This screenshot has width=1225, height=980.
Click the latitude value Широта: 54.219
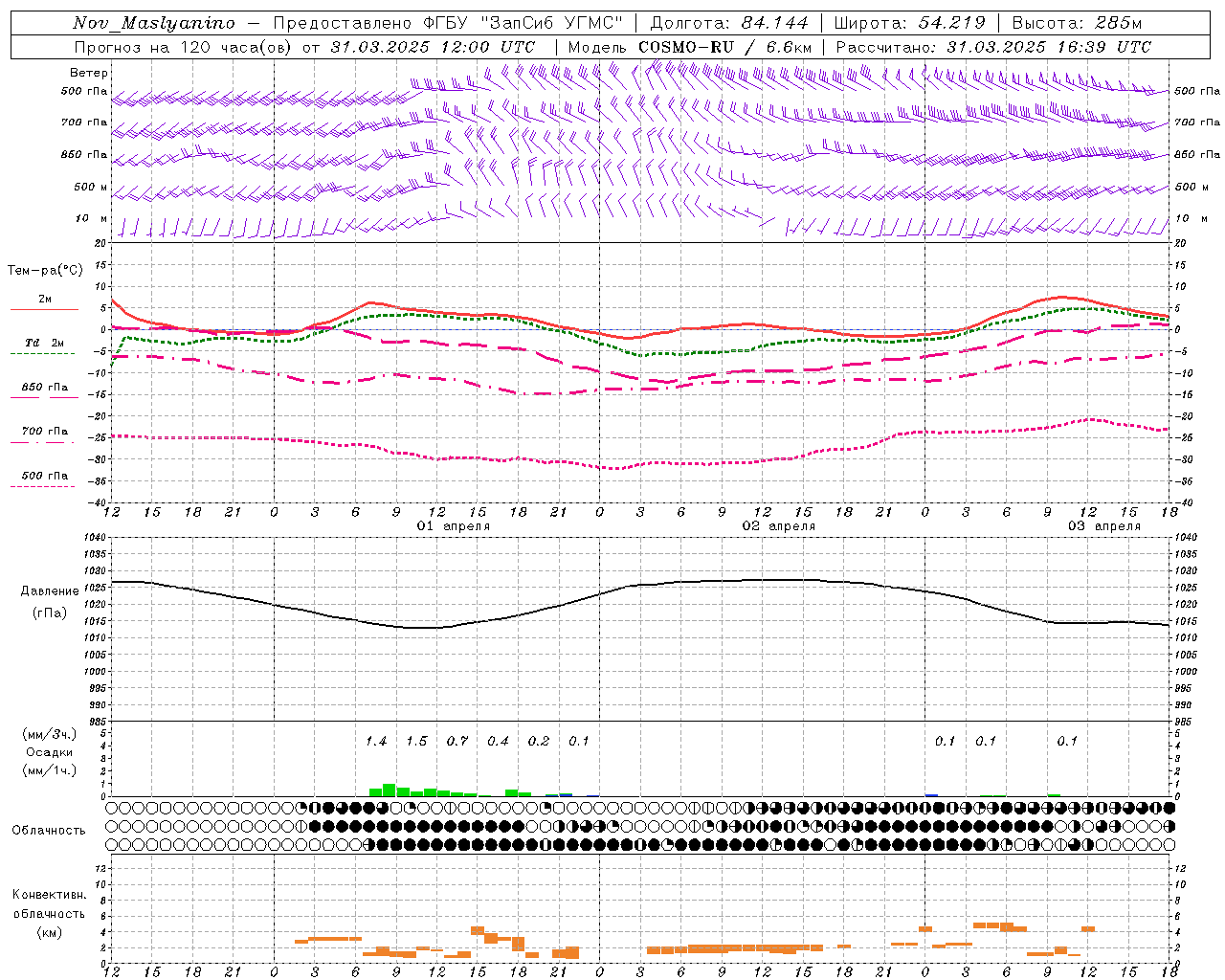tap(909, 23)
